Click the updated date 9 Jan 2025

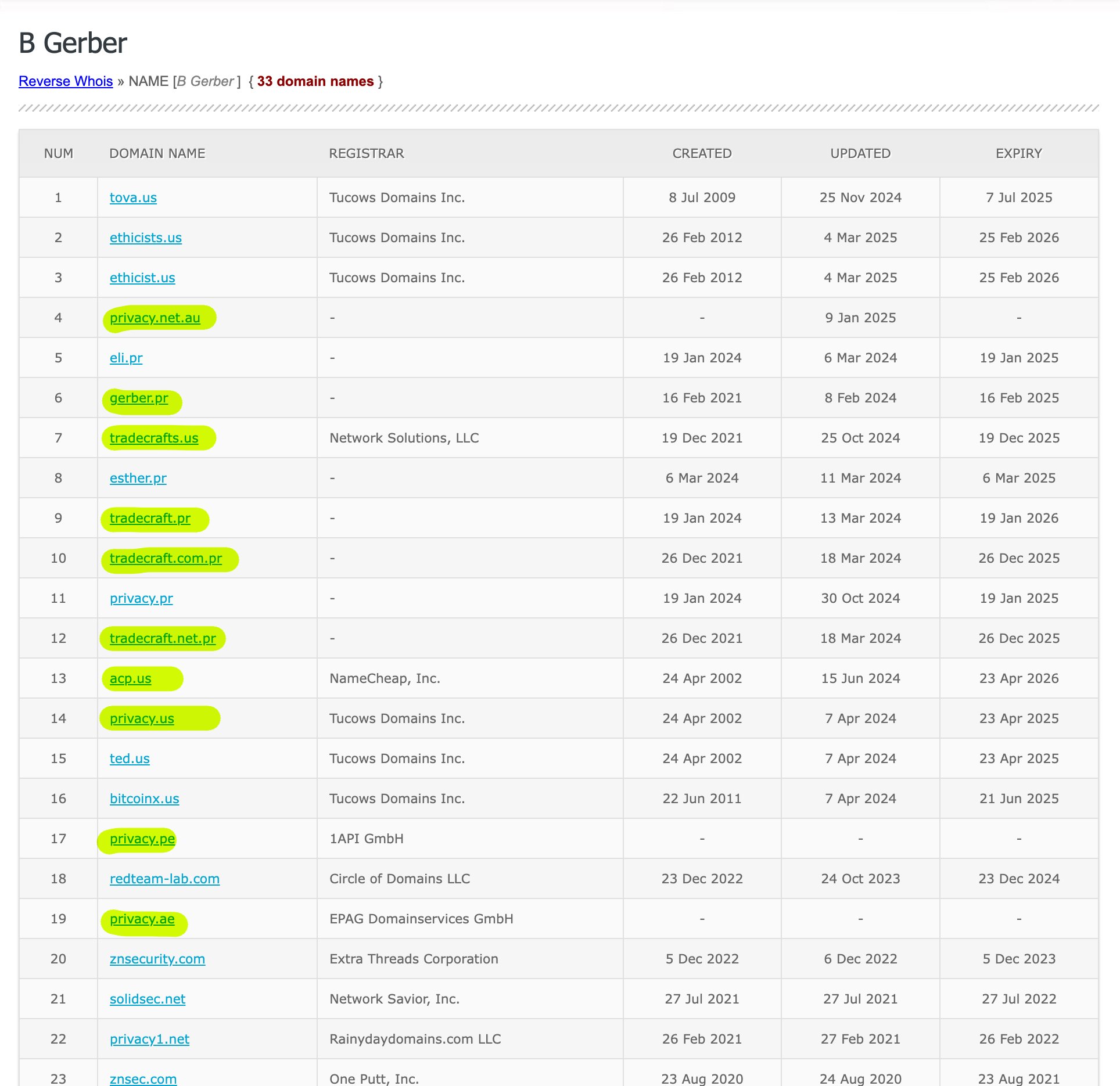[x=860, y=318]
